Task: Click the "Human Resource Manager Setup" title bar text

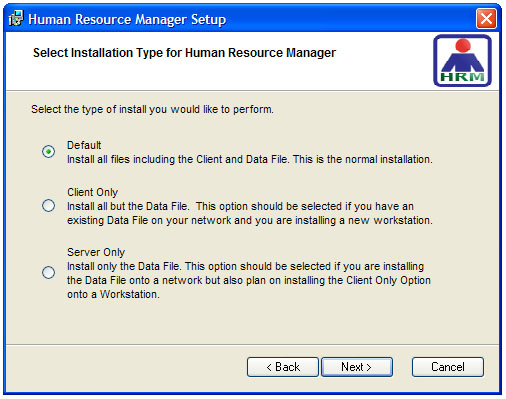Action: pos(127,19)
